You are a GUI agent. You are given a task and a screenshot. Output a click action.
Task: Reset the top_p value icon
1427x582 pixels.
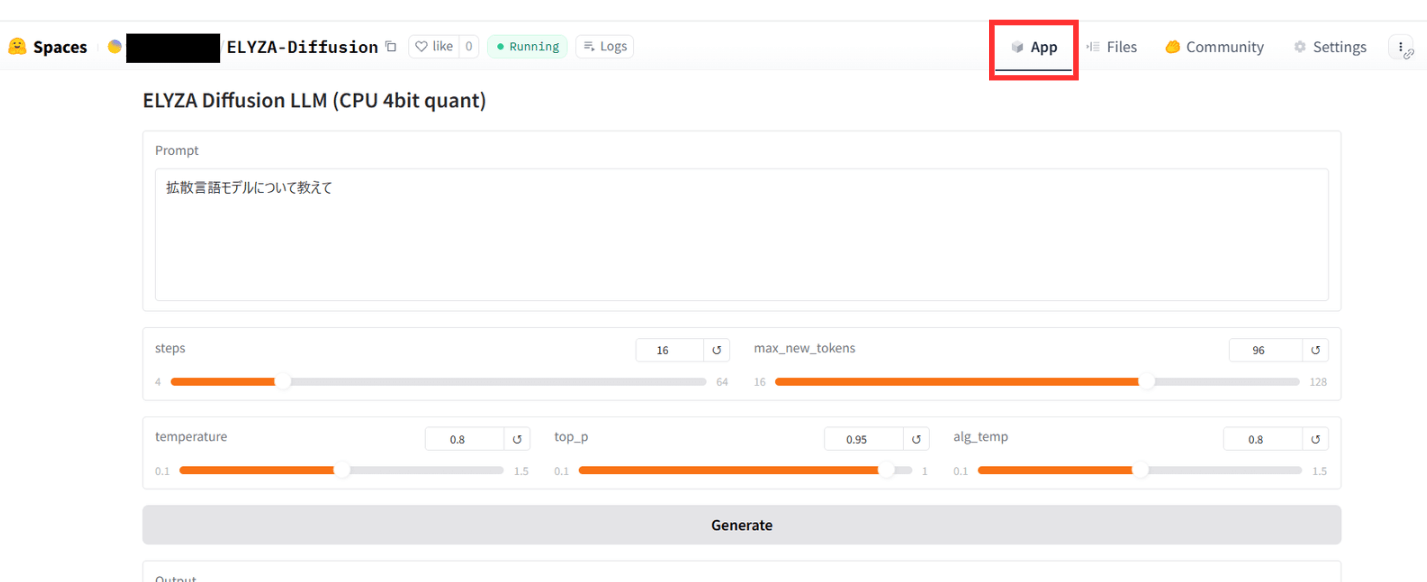tap(915, 439)
